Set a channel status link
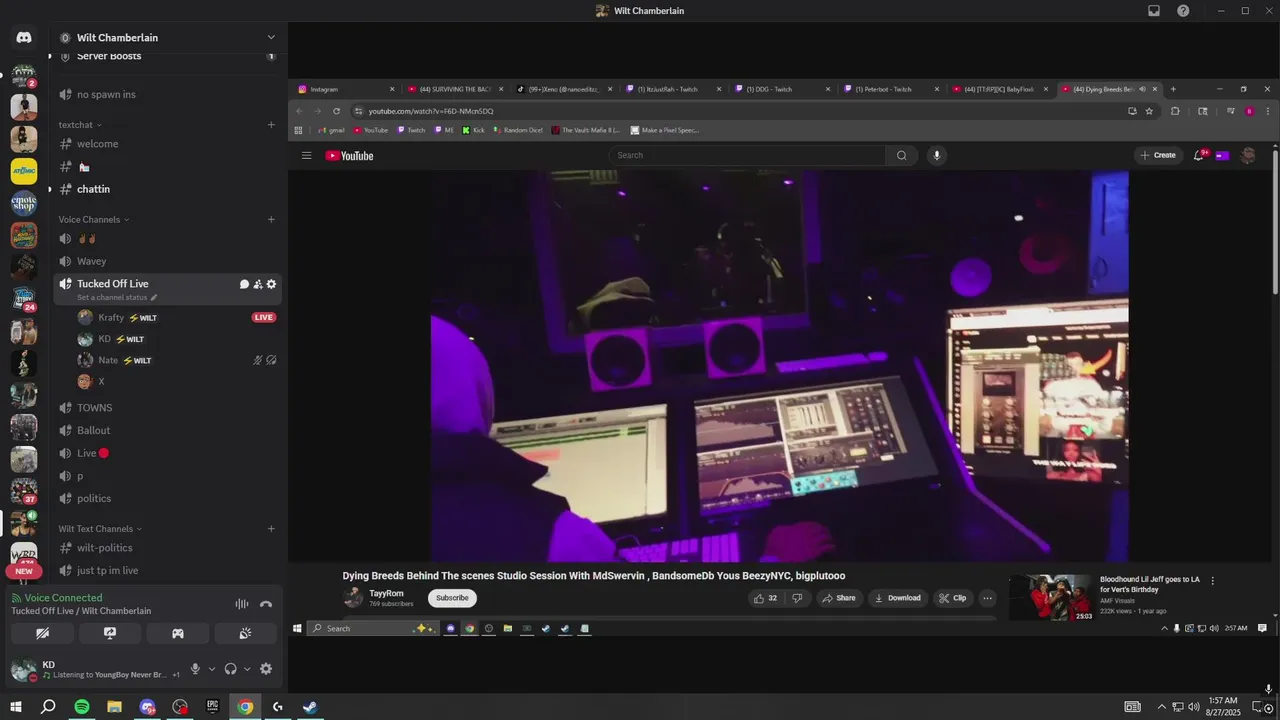Image resolution: width=1280 pixels, height=720 pixels. point(117,298)
